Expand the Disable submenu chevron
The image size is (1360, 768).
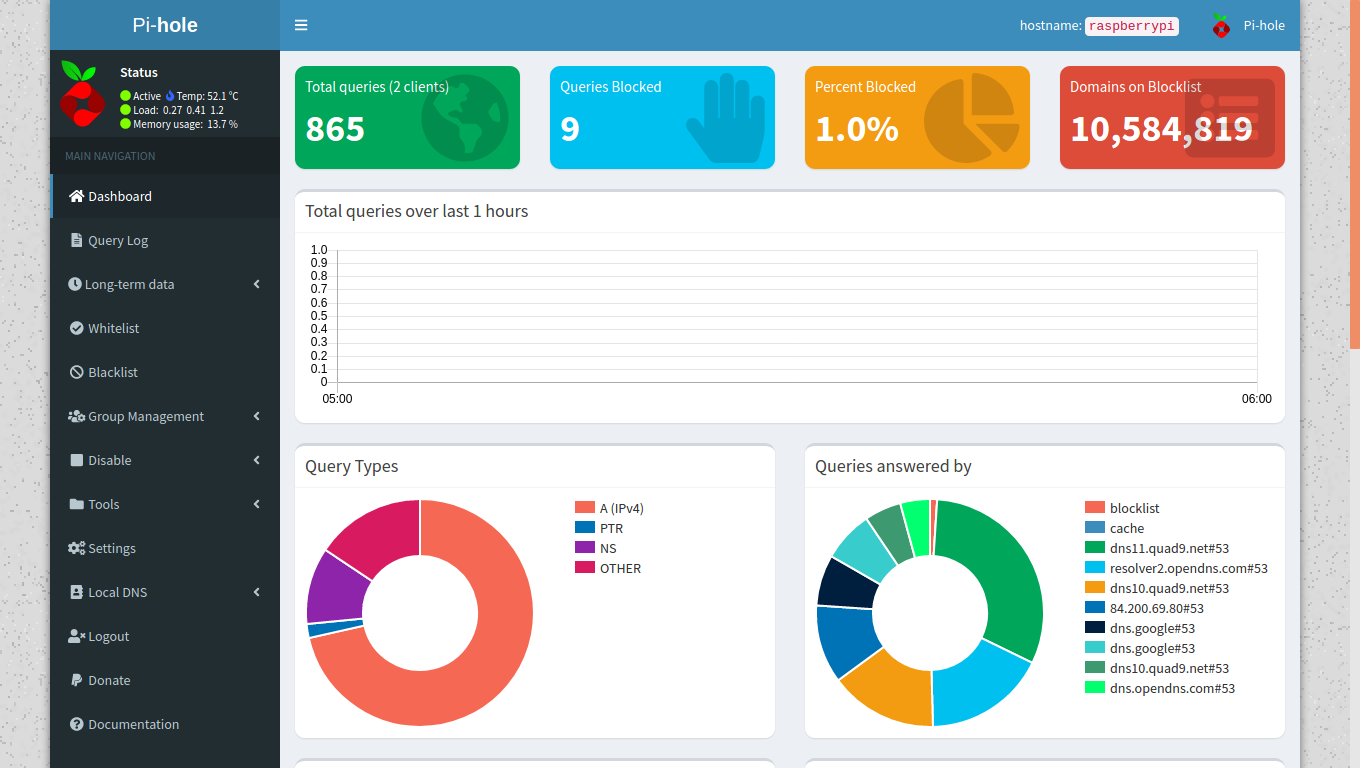pyautogui.click(x=257, y=460)
